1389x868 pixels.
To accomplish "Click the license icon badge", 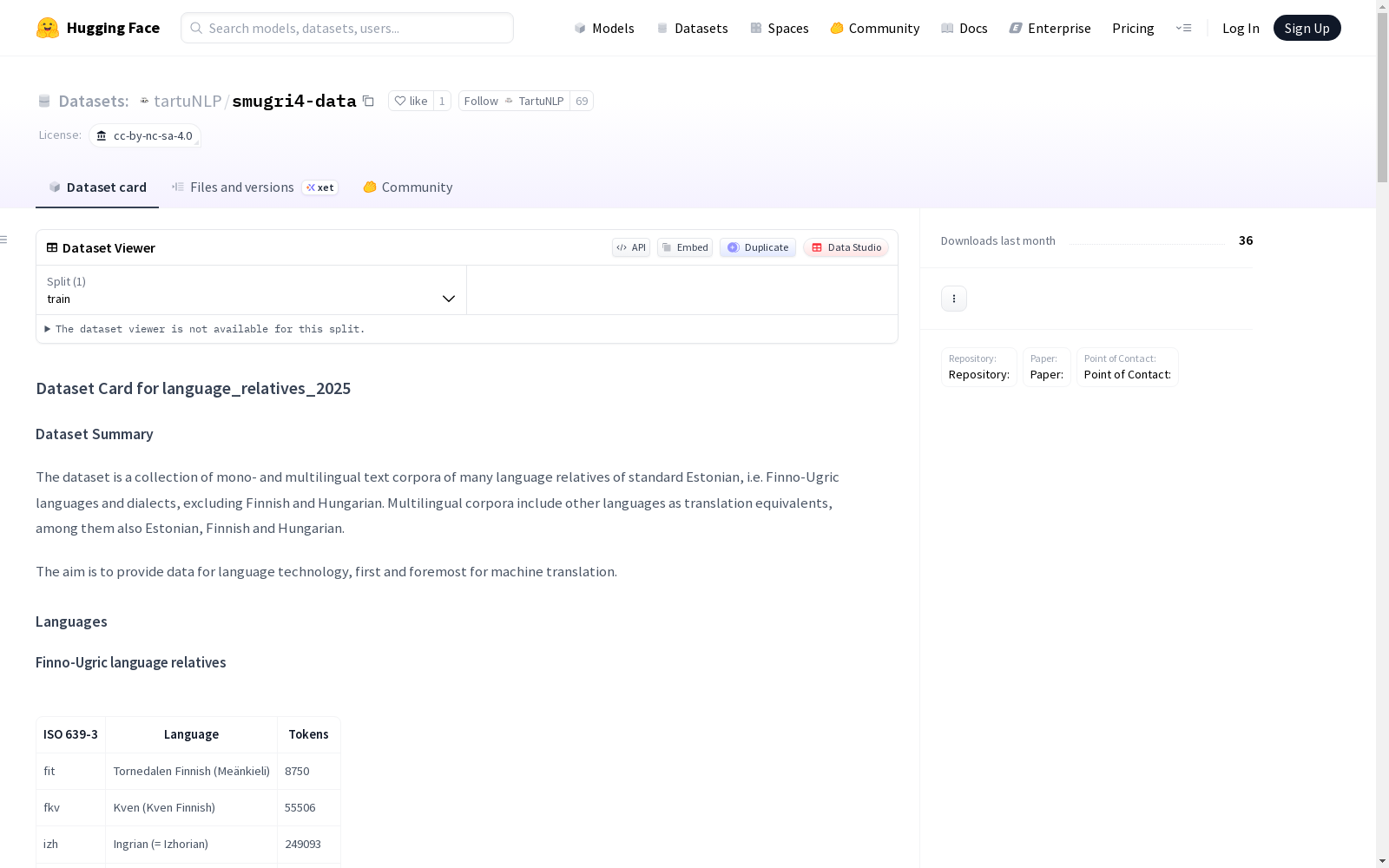I will 102,135.
